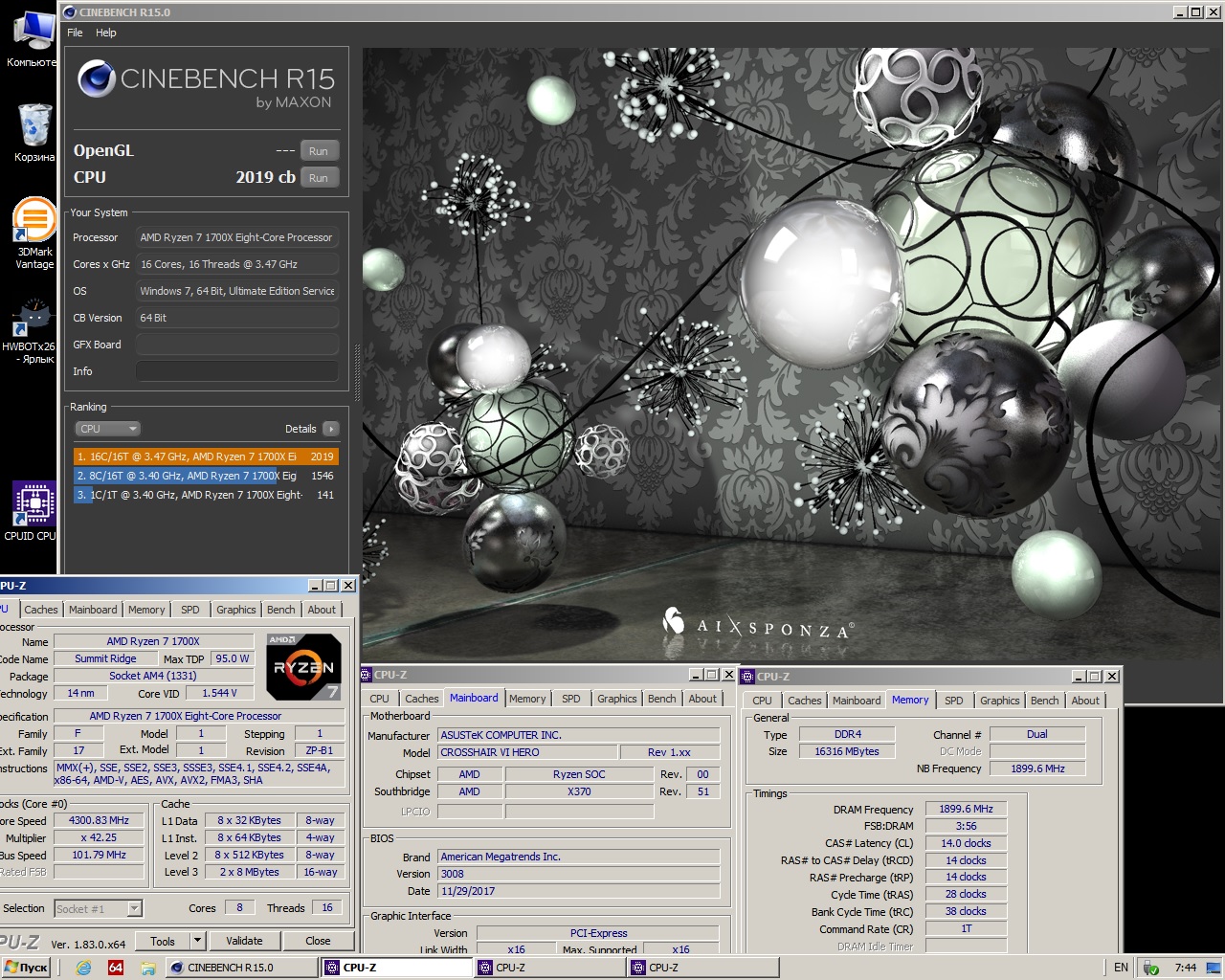This screenshot has width=1225, height=980.
Task: Switch to Memory tab in left CPU-Z
Action: click(146, 610)
